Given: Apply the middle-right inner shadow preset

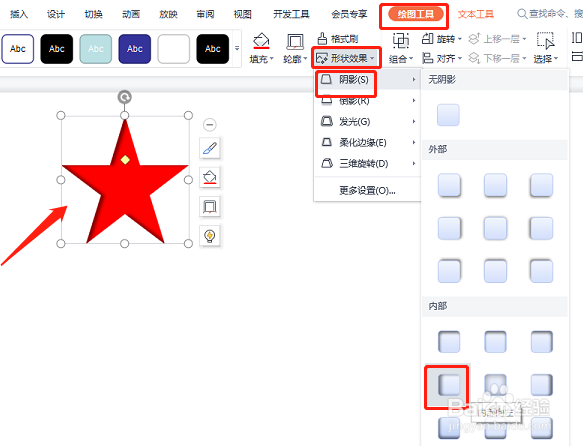Looking at the screenshot, I should pyautogui.click(x=541, y=385).
